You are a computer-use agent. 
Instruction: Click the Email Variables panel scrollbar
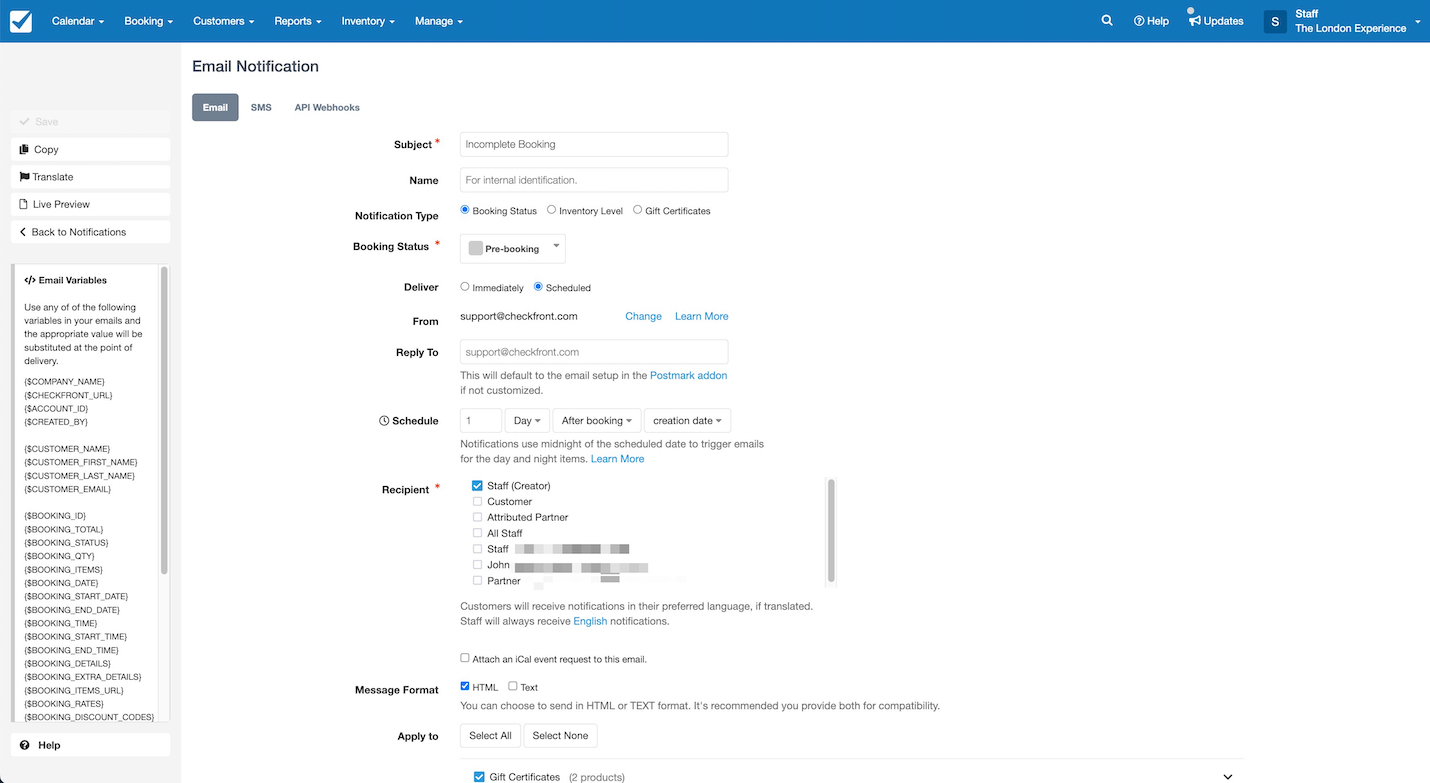(164, 420)
